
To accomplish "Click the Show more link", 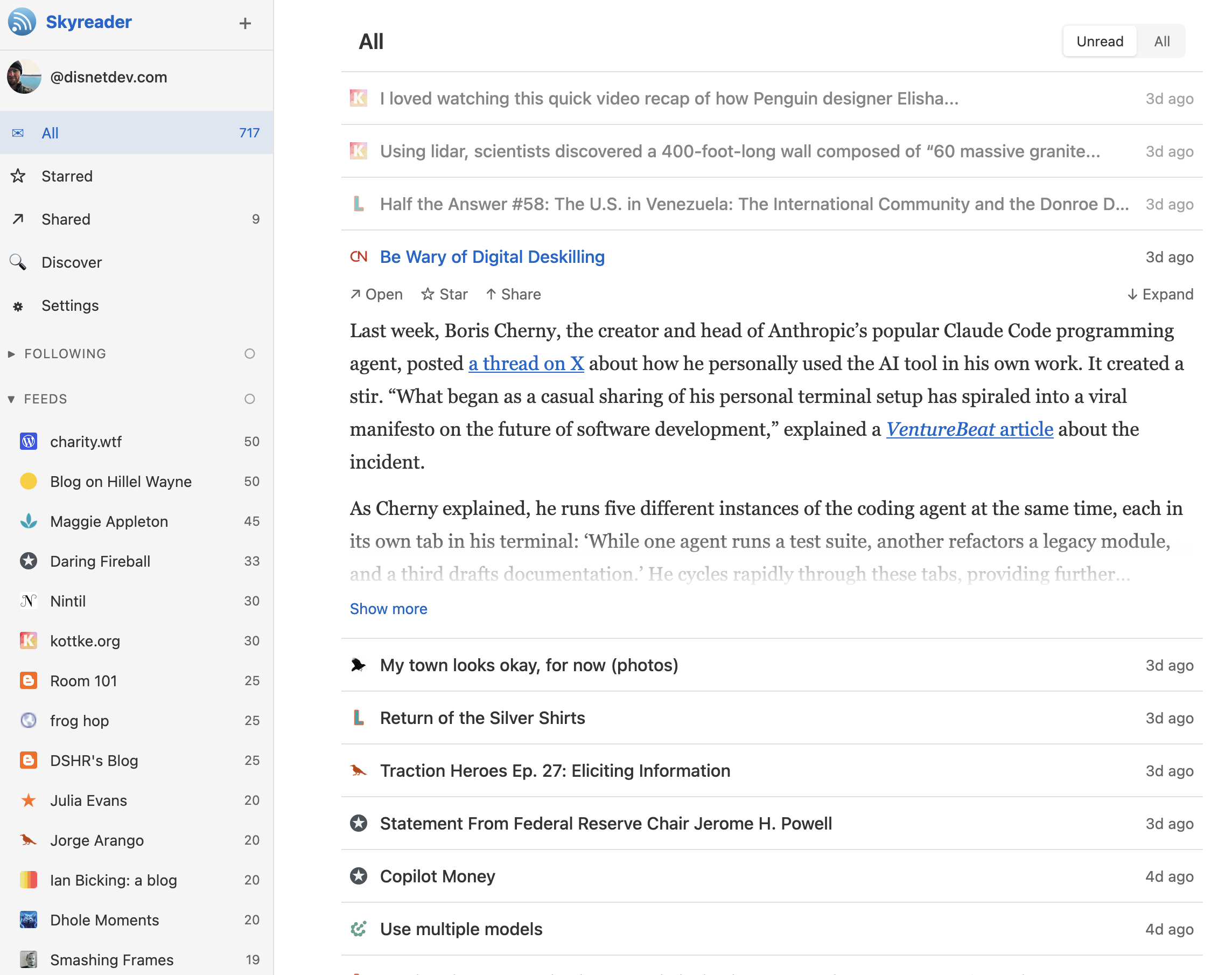I will click(388, 609).
